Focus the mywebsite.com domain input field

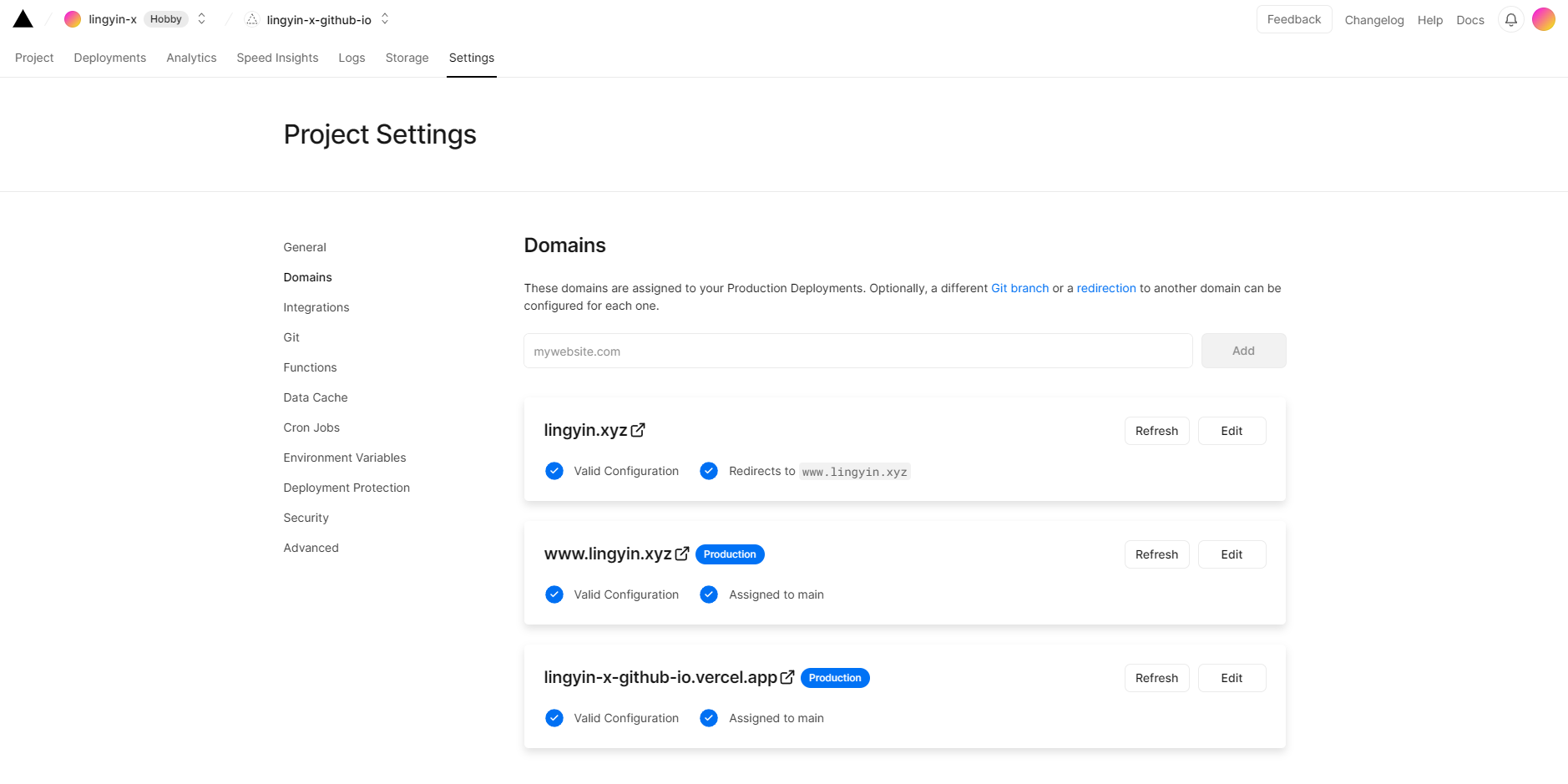[x=857, y=351]
